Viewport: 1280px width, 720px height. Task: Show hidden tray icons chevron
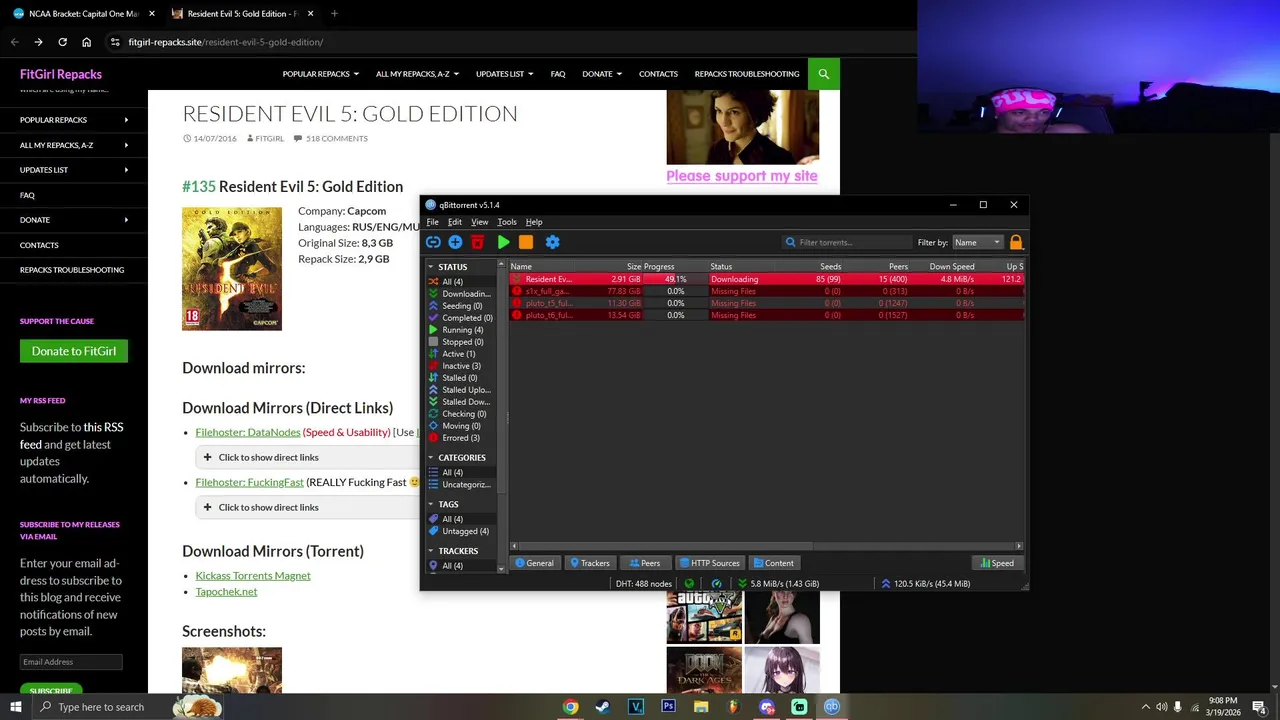pyautogui.click(x=1146, y=707)
